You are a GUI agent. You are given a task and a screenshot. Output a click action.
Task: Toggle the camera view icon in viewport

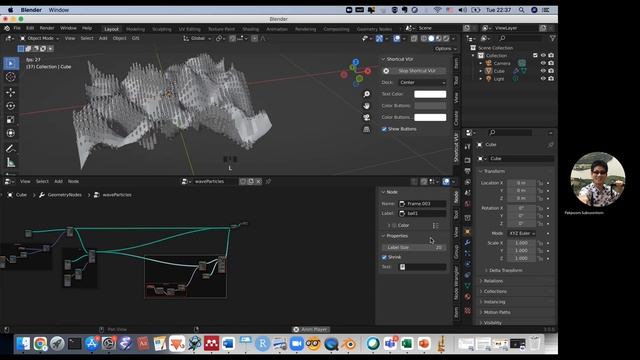tap(367, 118)
